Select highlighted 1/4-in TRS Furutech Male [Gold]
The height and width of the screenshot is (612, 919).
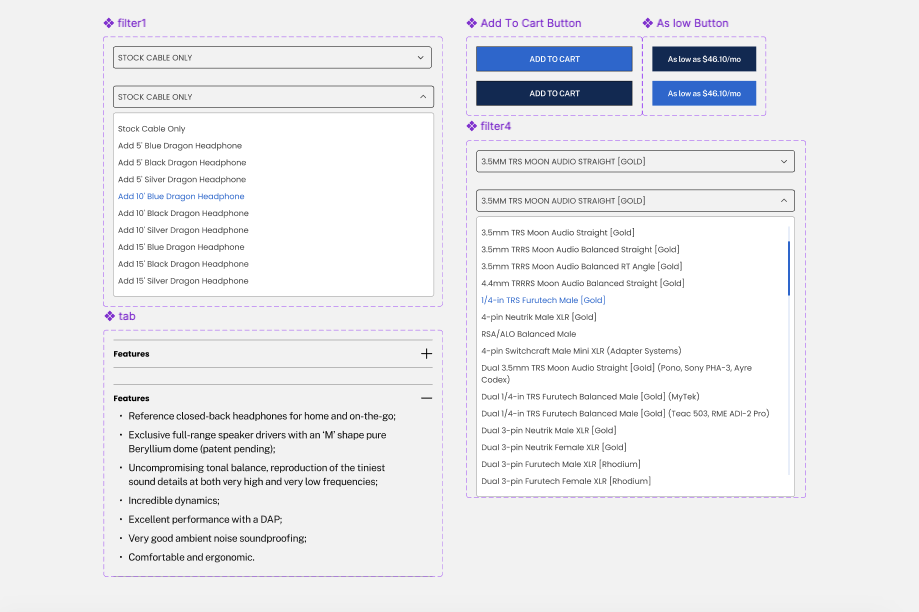coord(543,300)
